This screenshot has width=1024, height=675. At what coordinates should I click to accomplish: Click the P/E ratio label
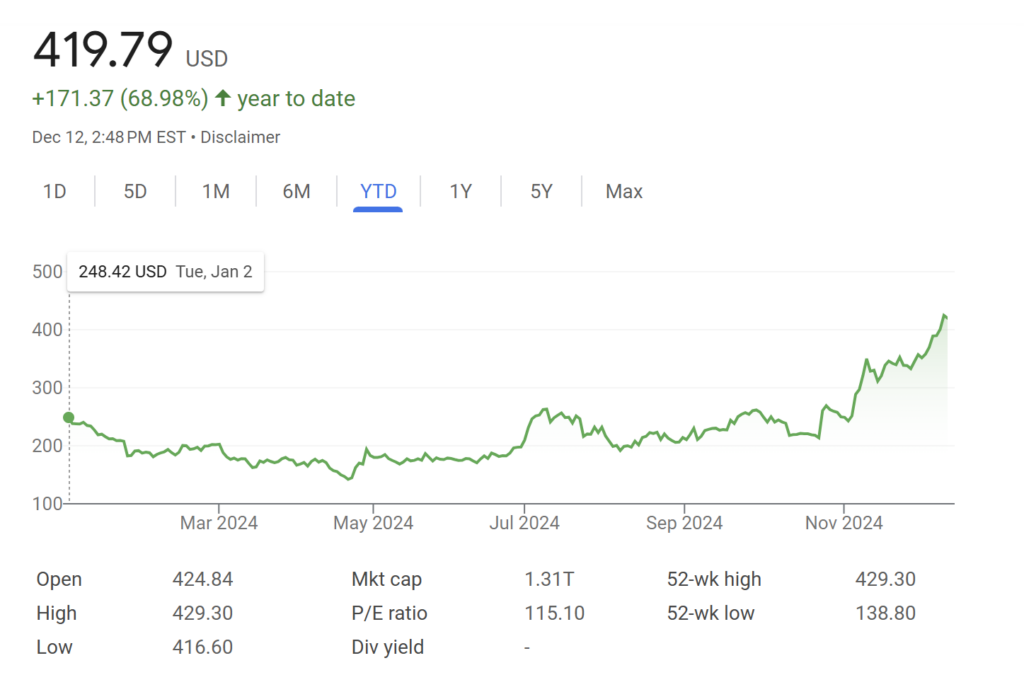[389, 613]
